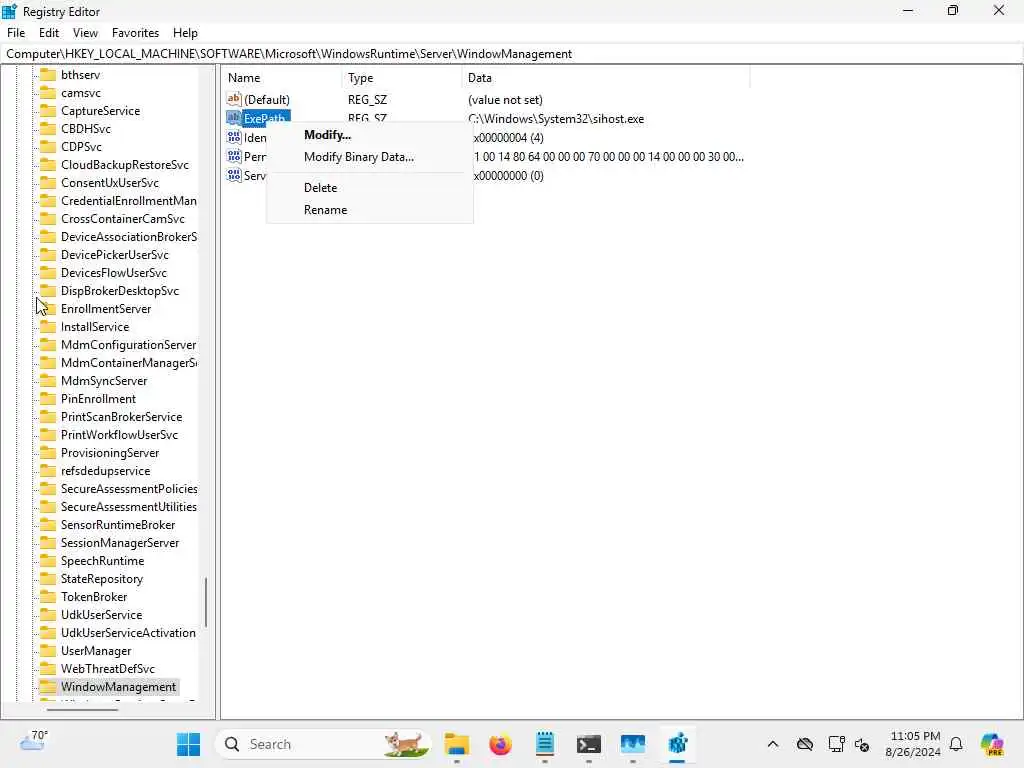
Task: Open the notifications bell icon
Action: (x=956, y=744)
